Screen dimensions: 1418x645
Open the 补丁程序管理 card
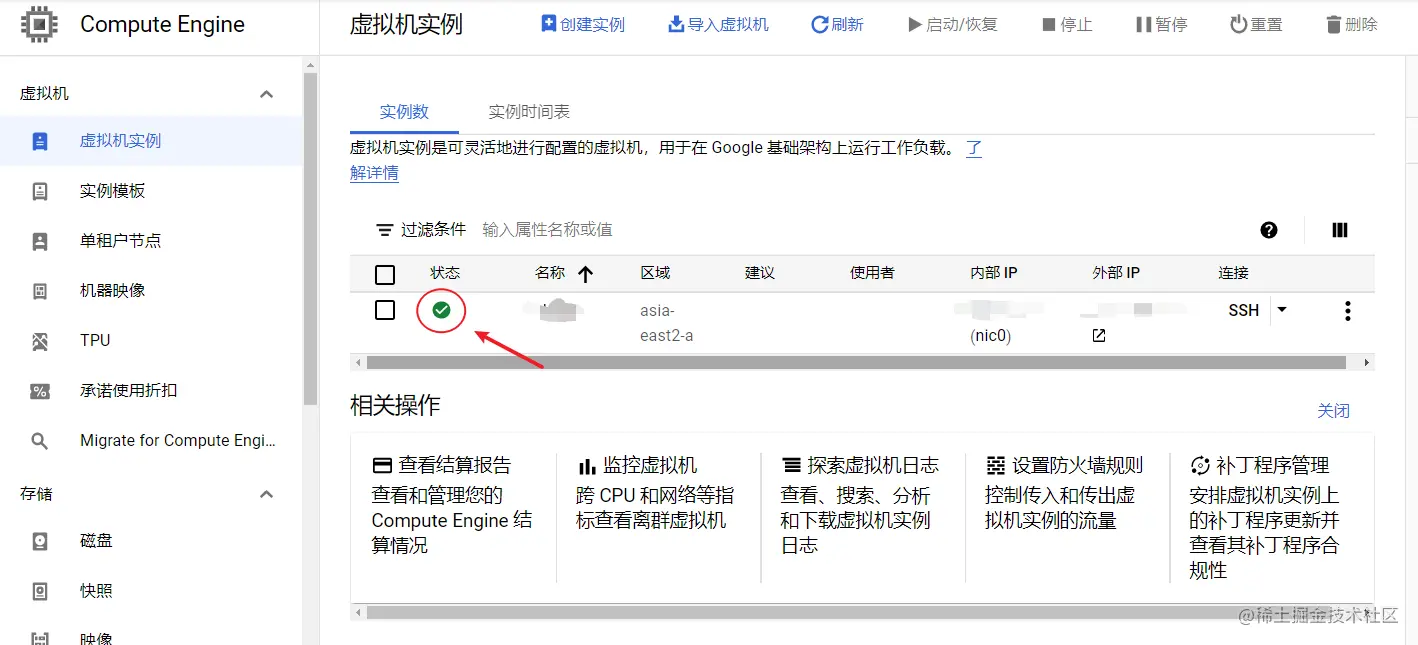tap(1271, 517)
